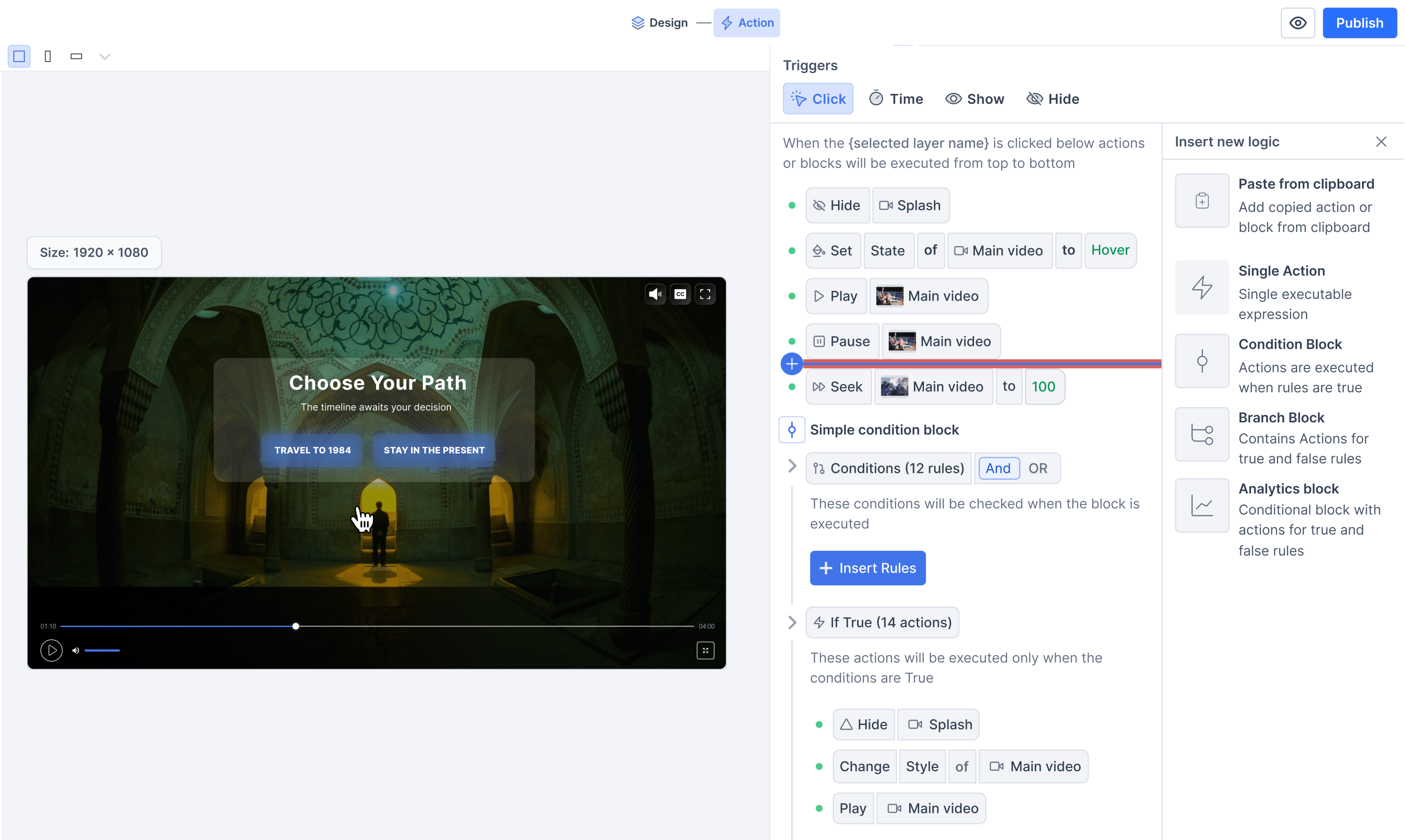This screenshot has height=840, width=1405.
Task: Open the viewport size dropdown chevron
Action: (105, 56)
